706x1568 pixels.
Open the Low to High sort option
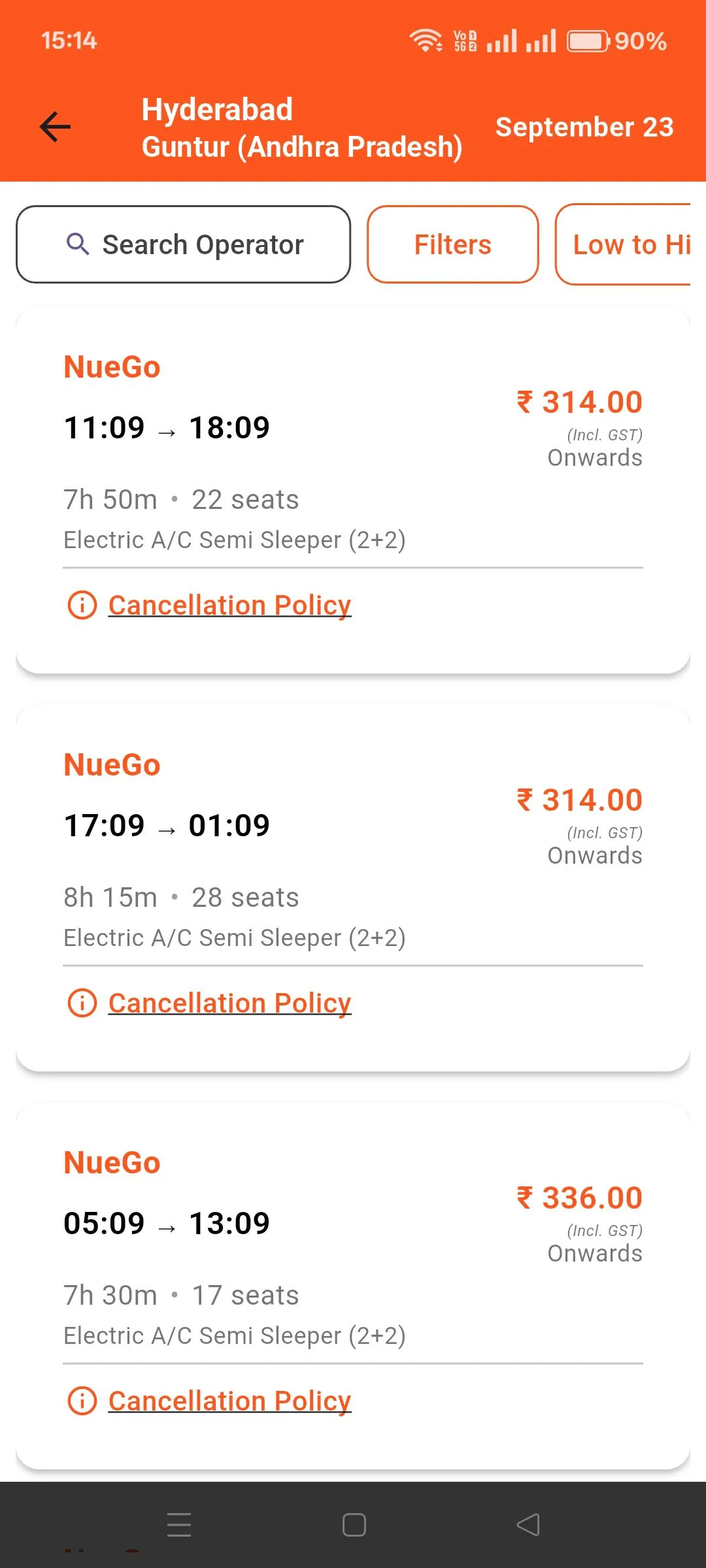(623, 244)
